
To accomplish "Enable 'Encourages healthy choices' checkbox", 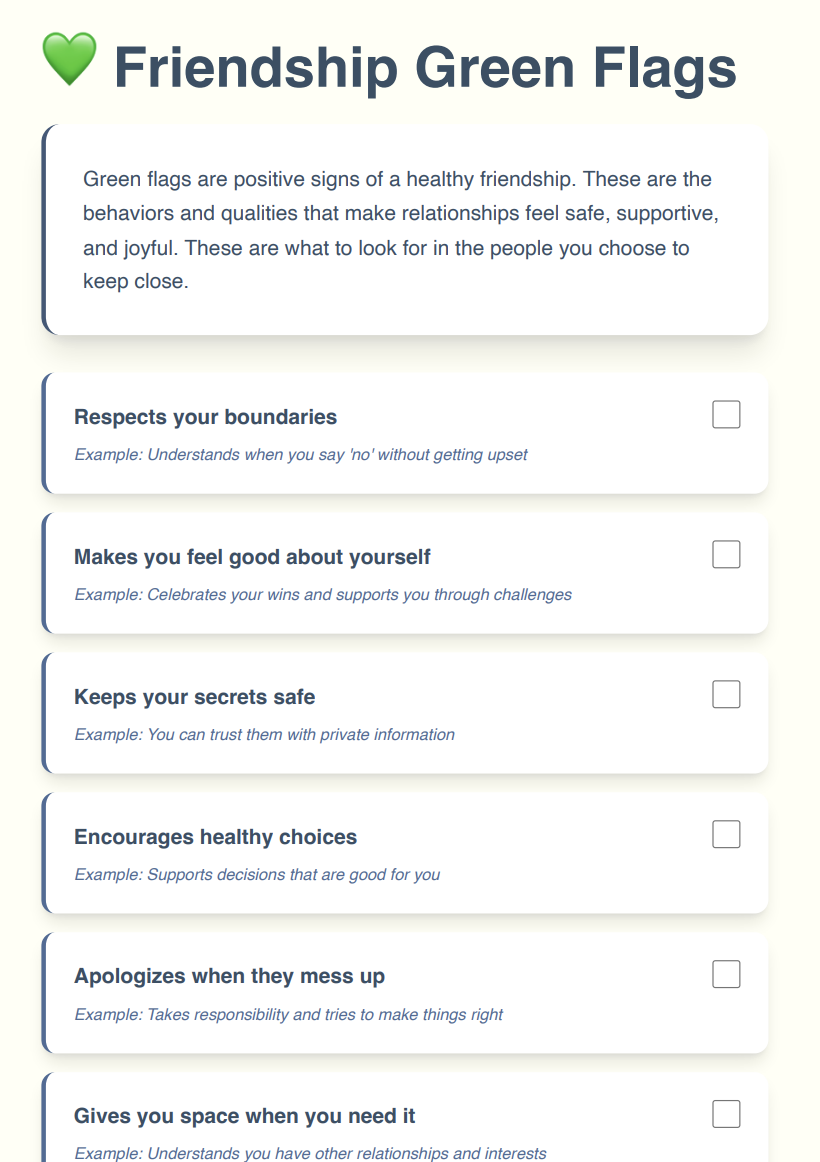I will [726, 834].
